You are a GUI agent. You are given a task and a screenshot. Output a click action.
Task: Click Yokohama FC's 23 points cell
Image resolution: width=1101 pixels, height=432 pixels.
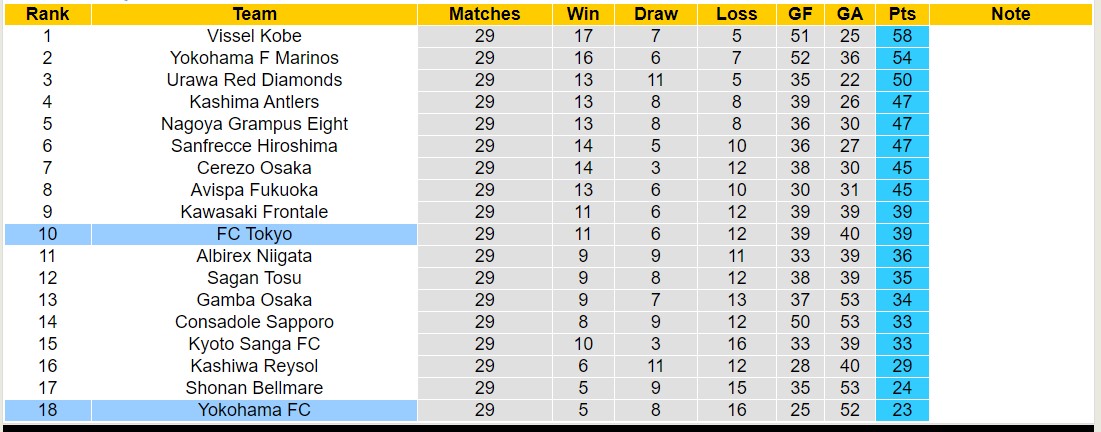tap(903, 410)
